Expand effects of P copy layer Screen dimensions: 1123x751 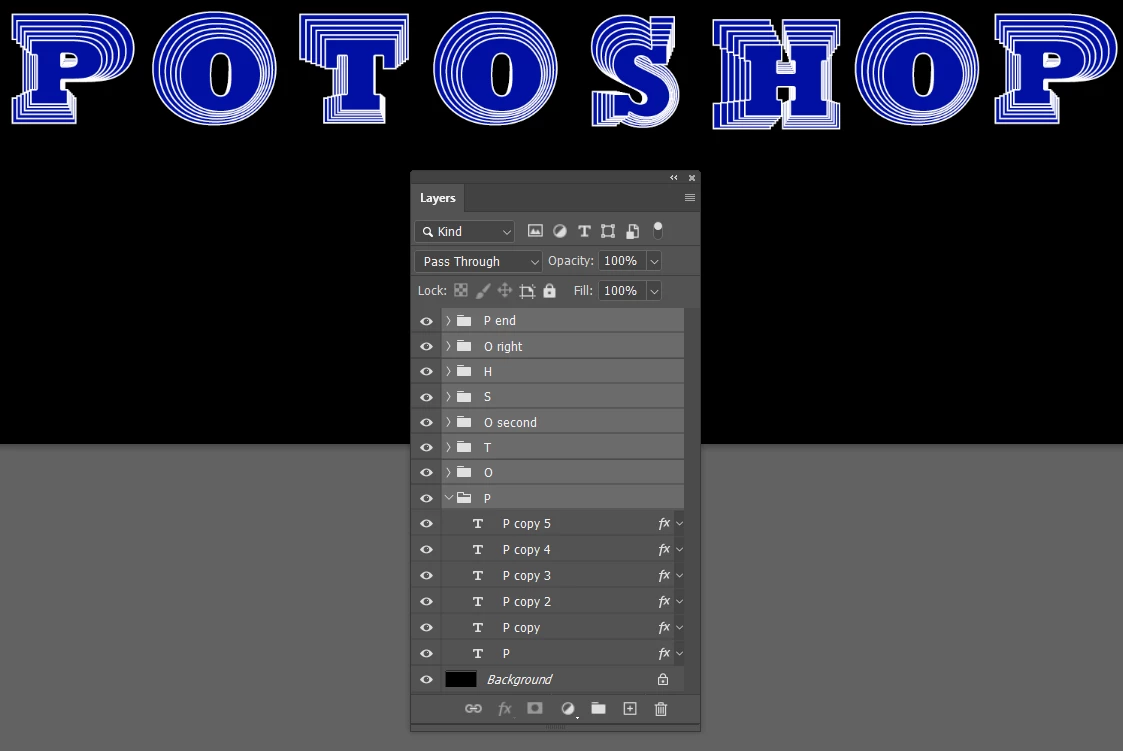(680, 628)
